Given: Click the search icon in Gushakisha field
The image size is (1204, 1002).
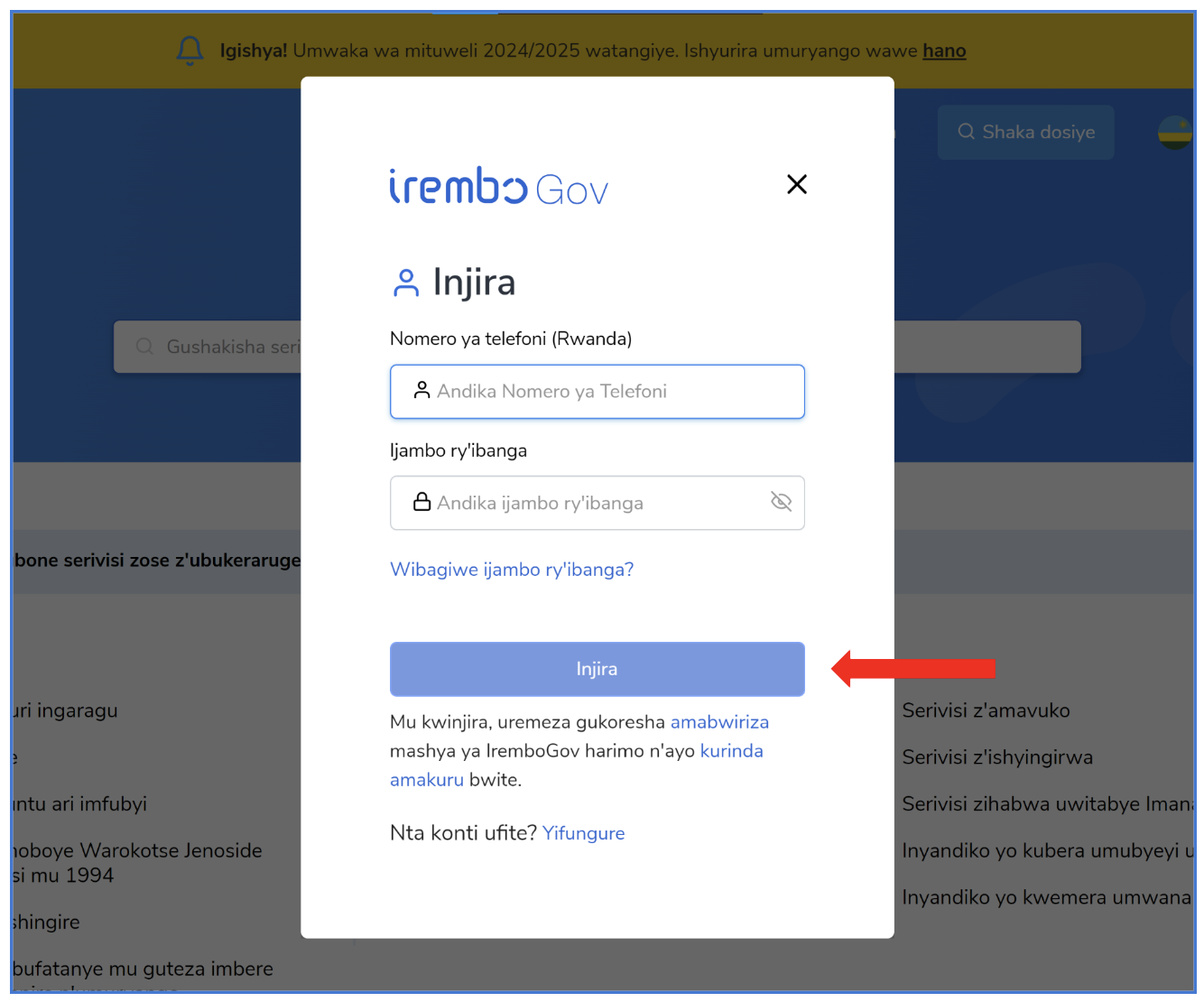Looking at the screenshot, I should coord(144,347).
